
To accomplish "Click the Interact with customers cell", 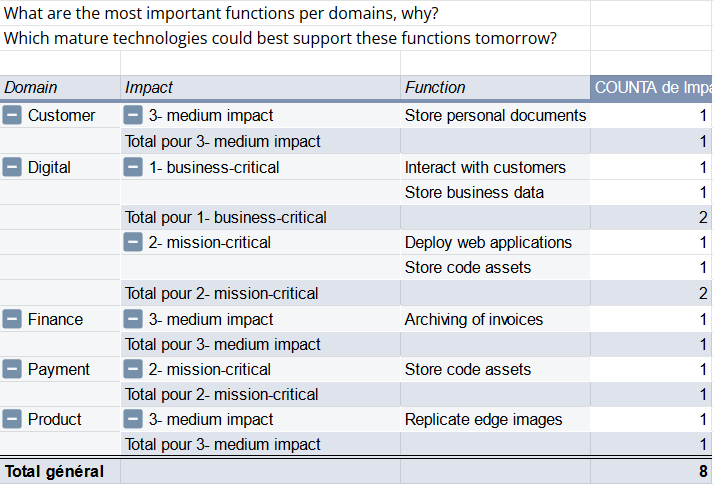I will 495,167.
